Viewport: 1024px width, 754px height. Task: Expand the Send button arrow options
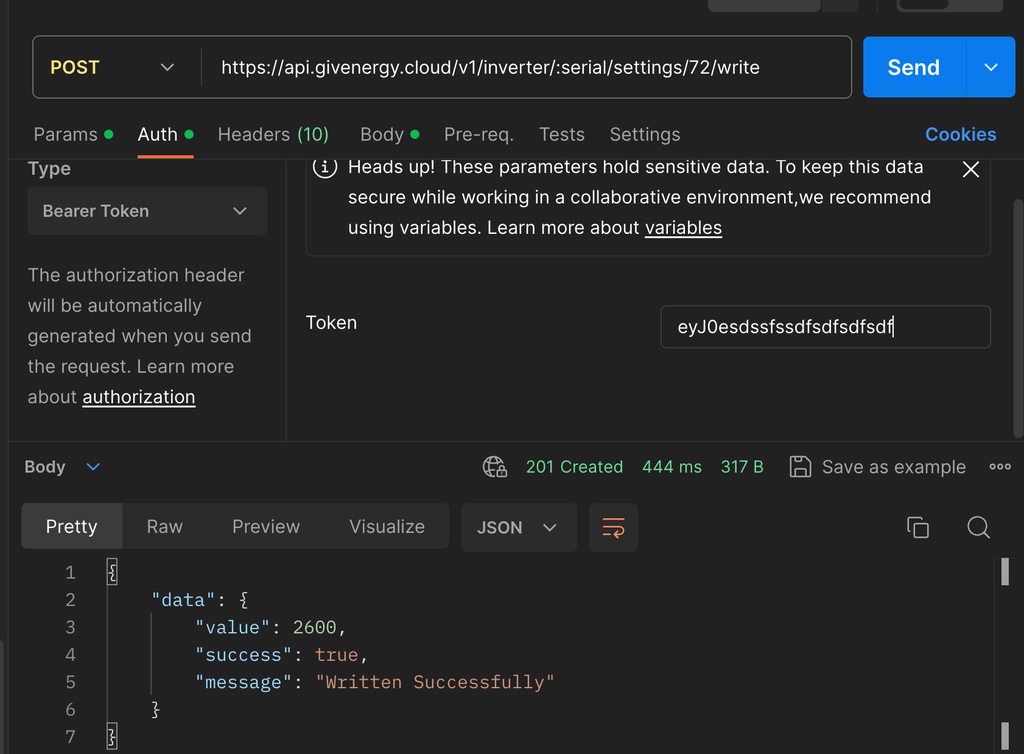point(991,68)
